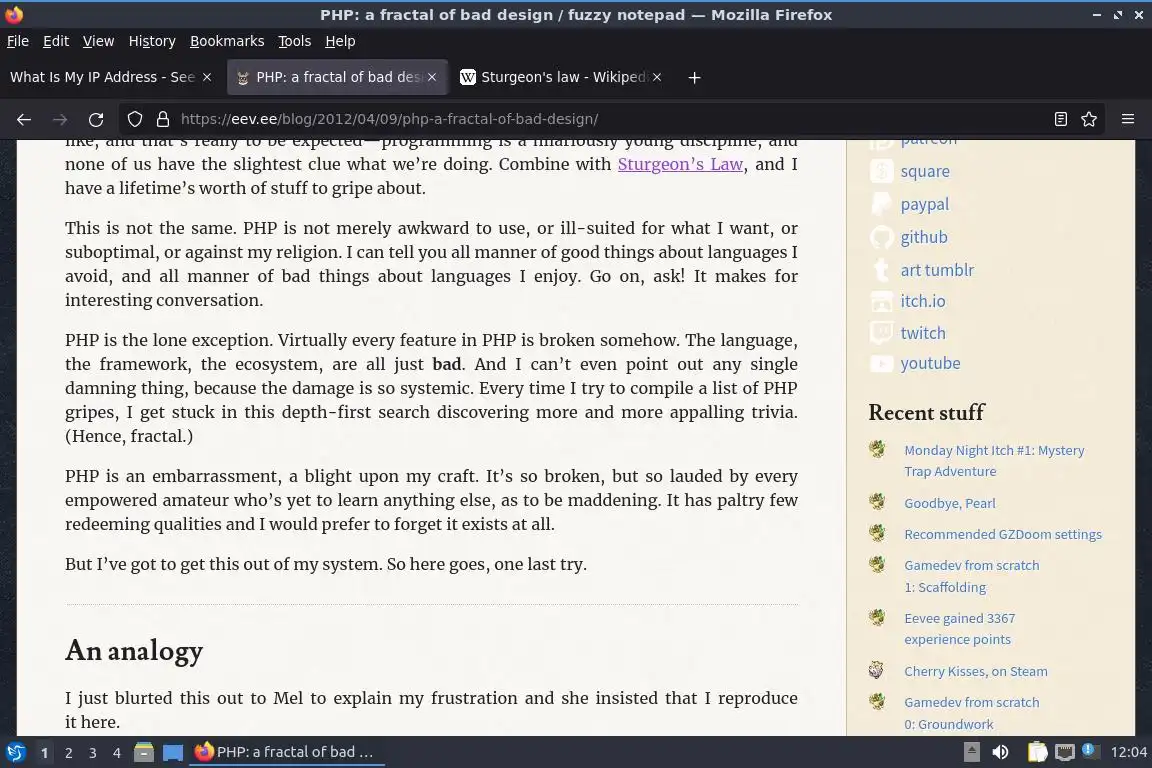The height and width of the screenshot is (768, 1152).
Task: Open the File menu
Action: coord(18,41)
